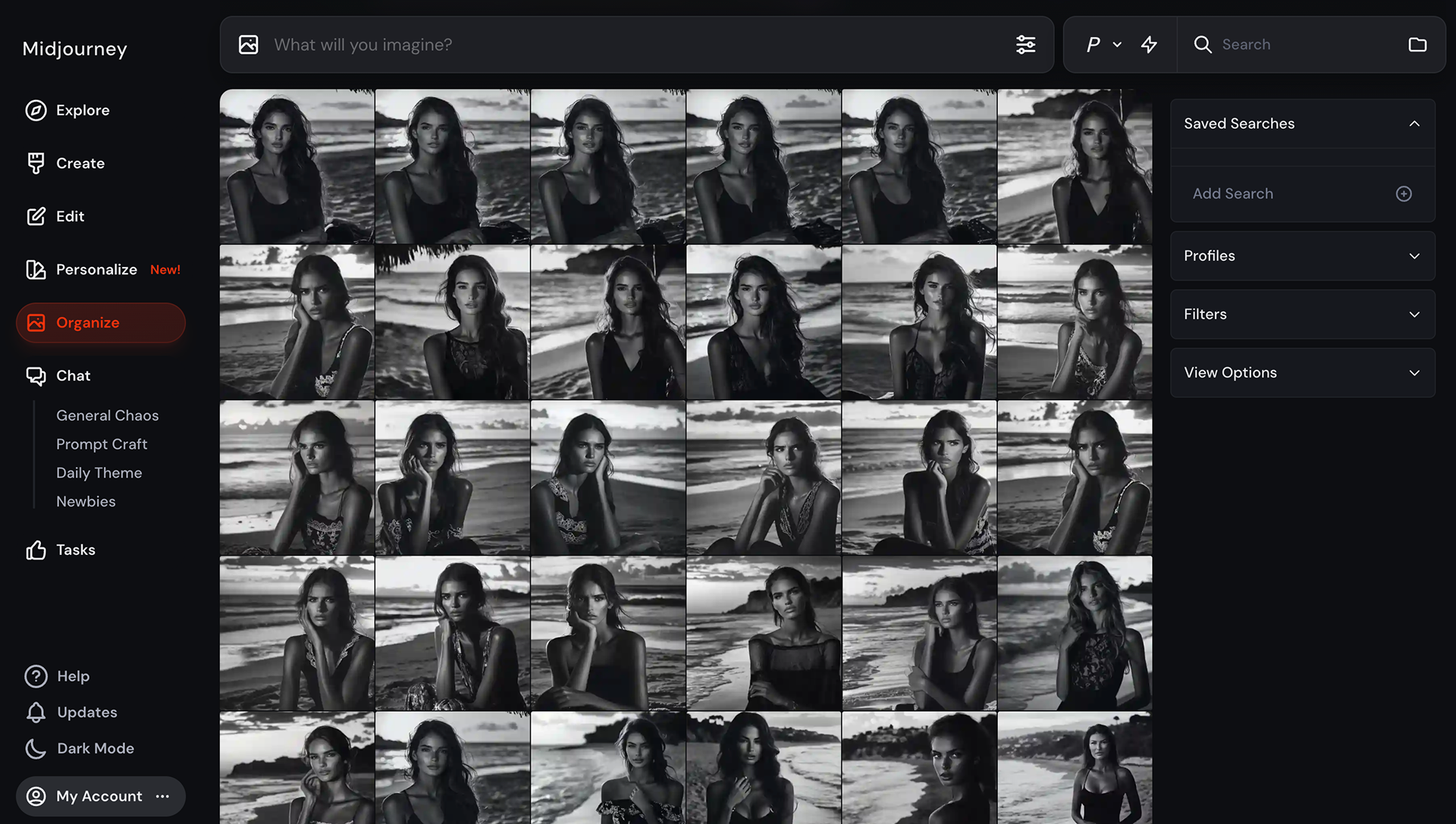Screen dimensions: 1456x824
Task: Open the Chat section
Action: pos(73,376)
